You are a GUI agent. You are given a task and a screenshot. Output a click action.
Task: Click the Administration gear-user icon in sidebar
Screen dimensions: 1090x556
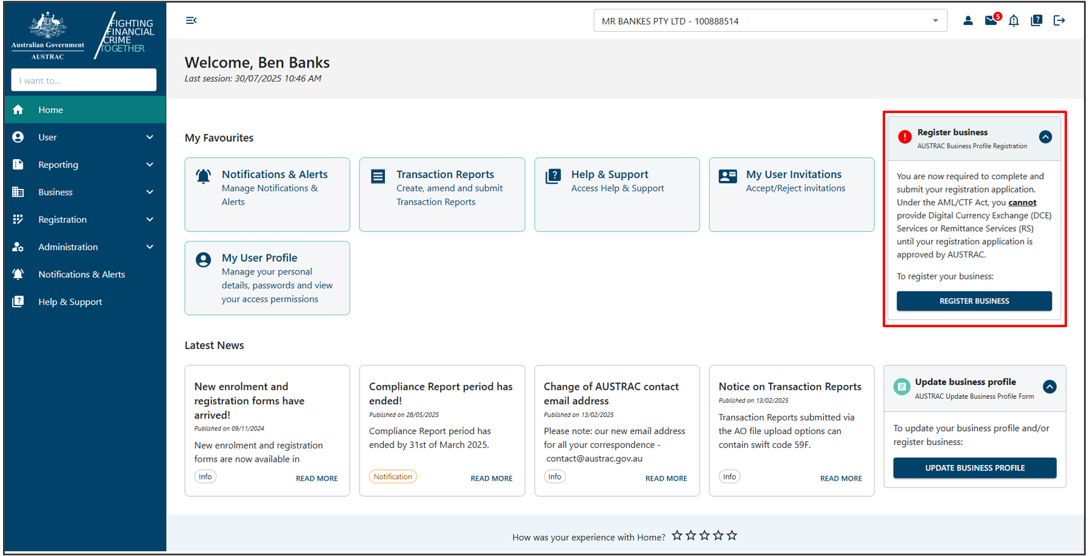coord(19,247)
